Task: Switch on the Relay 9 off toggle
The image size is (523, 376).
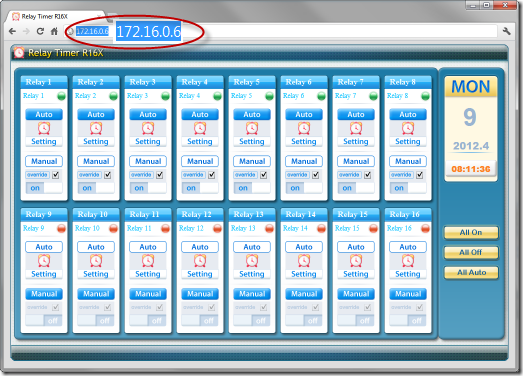Action: tap(44, 321)
